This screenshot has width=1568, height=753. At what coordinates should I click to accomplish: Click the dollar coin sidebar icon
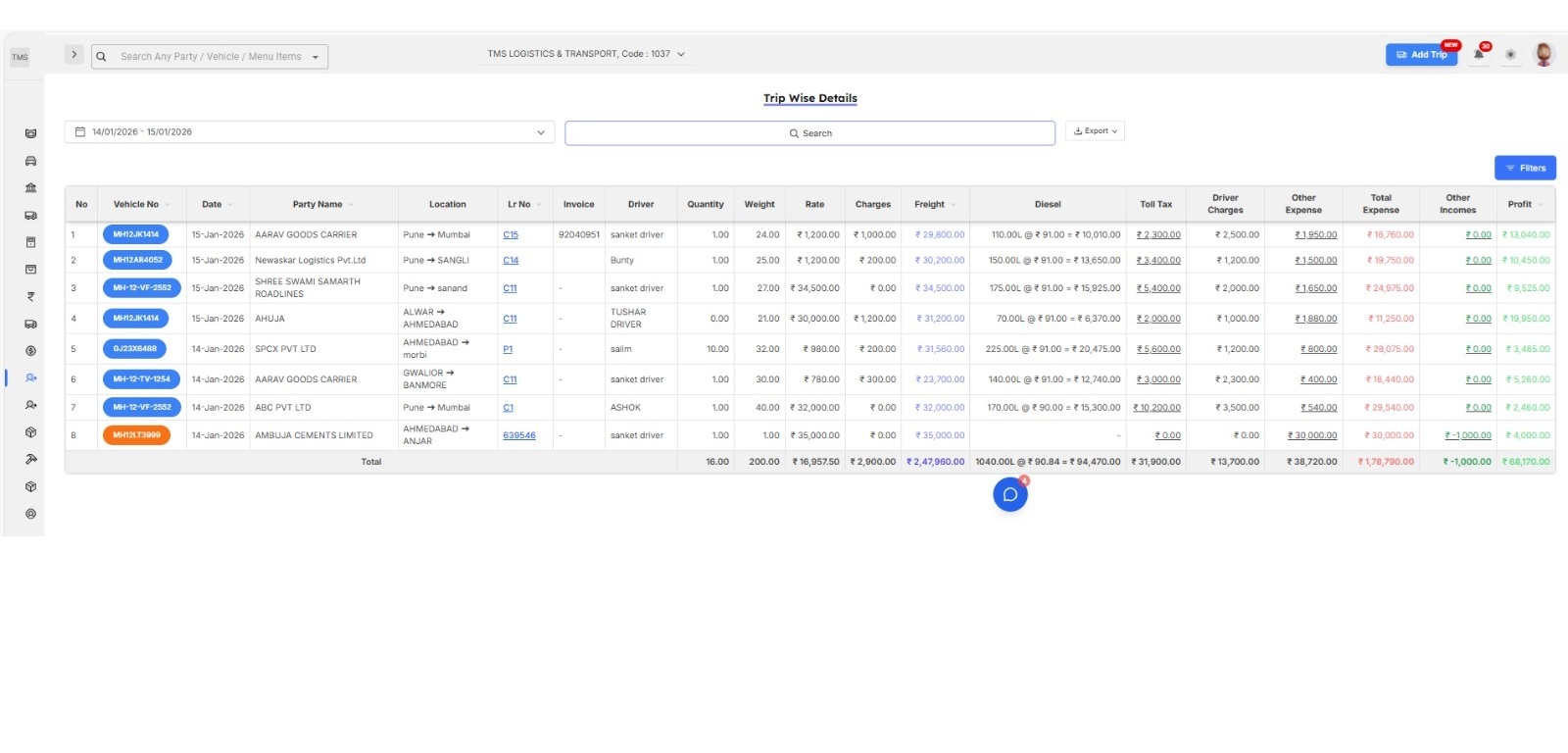30,351
